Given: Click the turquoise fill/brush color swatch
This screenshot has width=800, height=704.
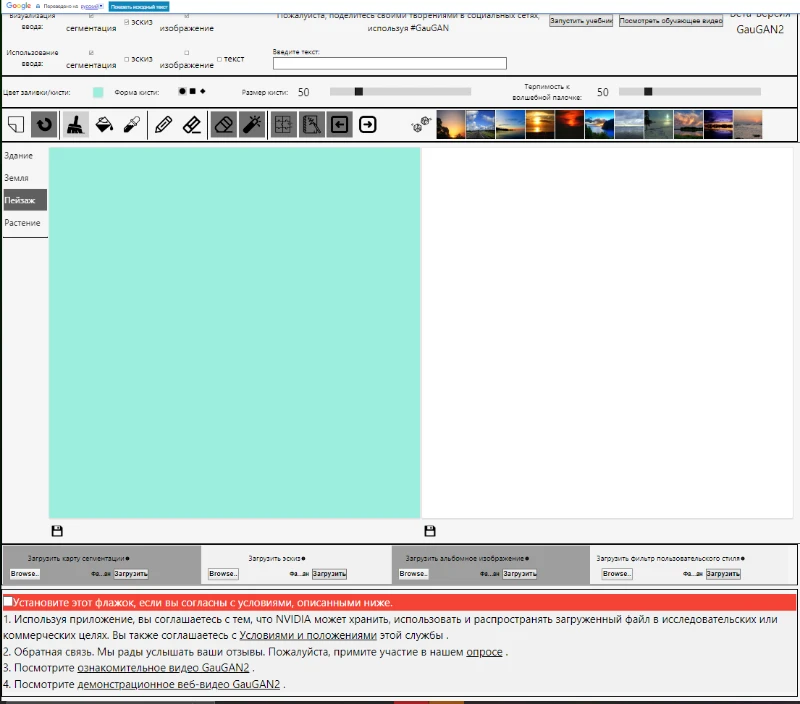Looking at the screenshot, I should coord(98,92).
